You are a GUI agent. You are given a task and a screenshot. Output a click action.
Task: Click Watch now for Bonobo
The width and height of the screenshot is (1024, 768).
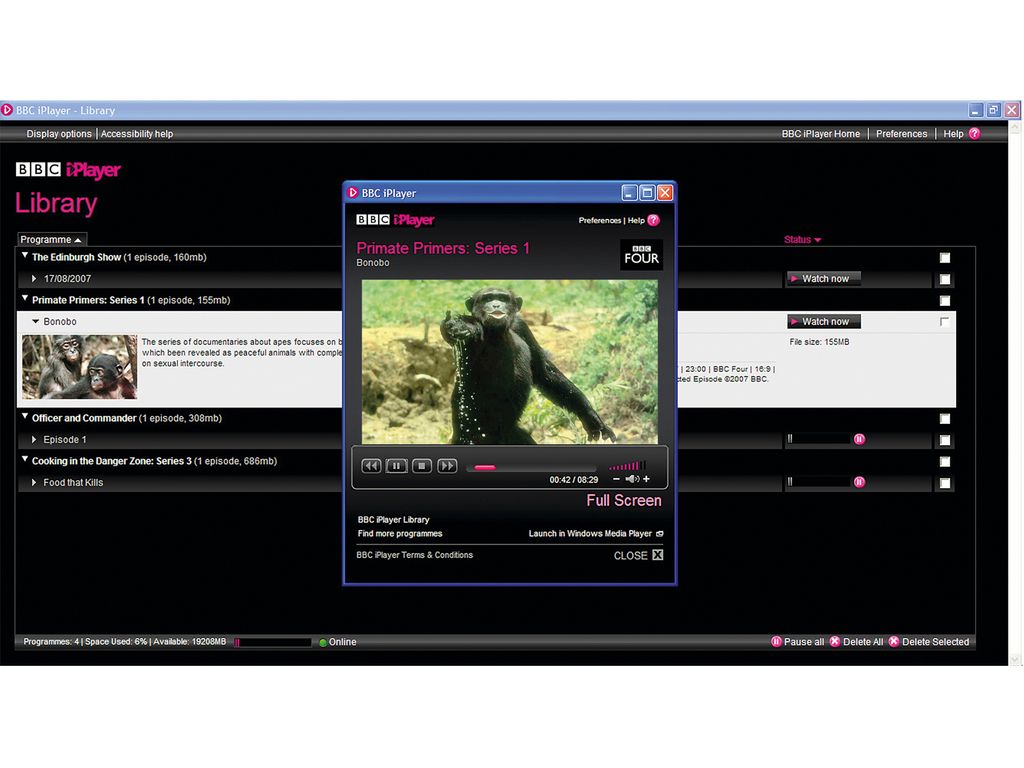(823, 321)
